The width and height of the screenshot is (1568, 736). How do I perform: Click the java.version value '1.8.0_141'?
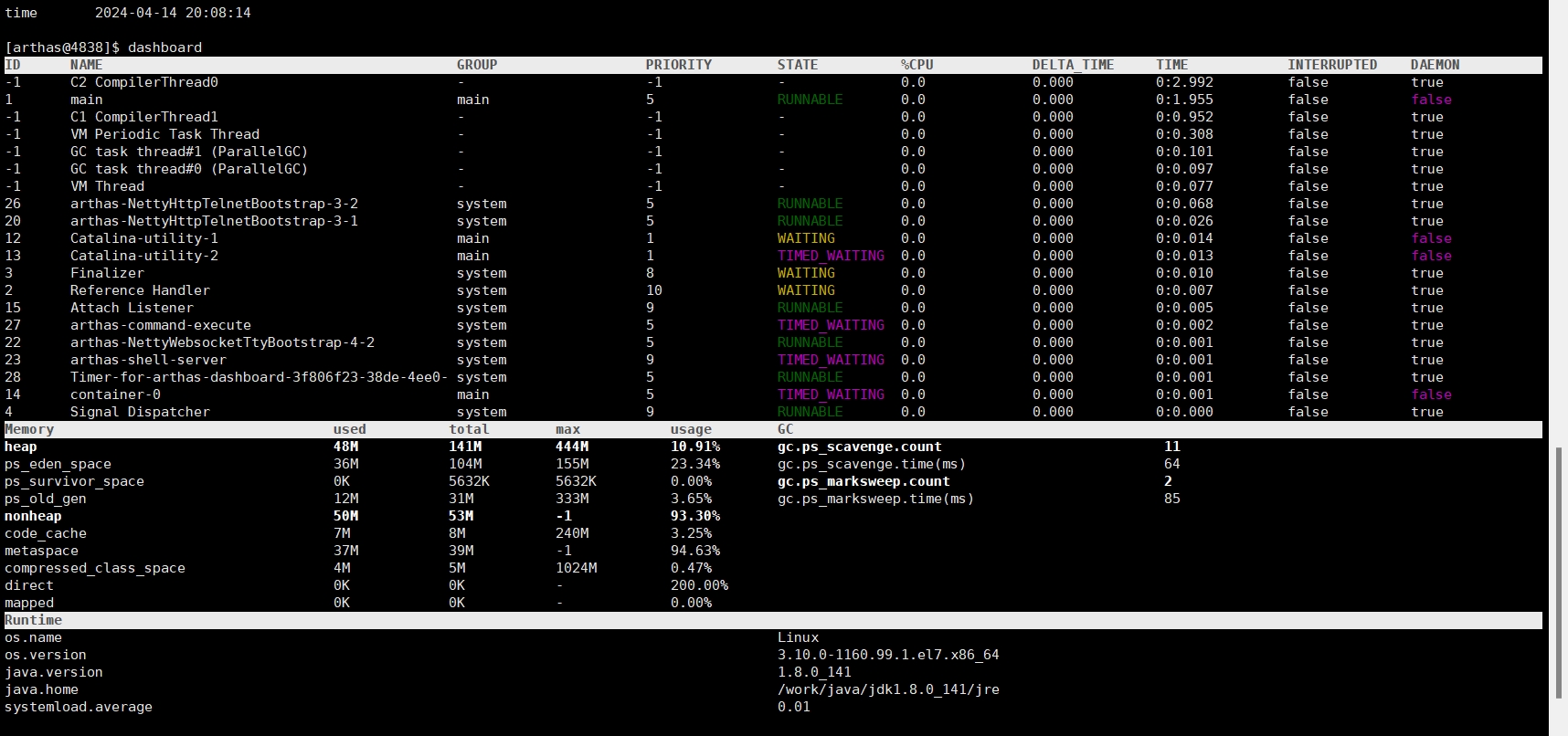(x=814, y=672)
